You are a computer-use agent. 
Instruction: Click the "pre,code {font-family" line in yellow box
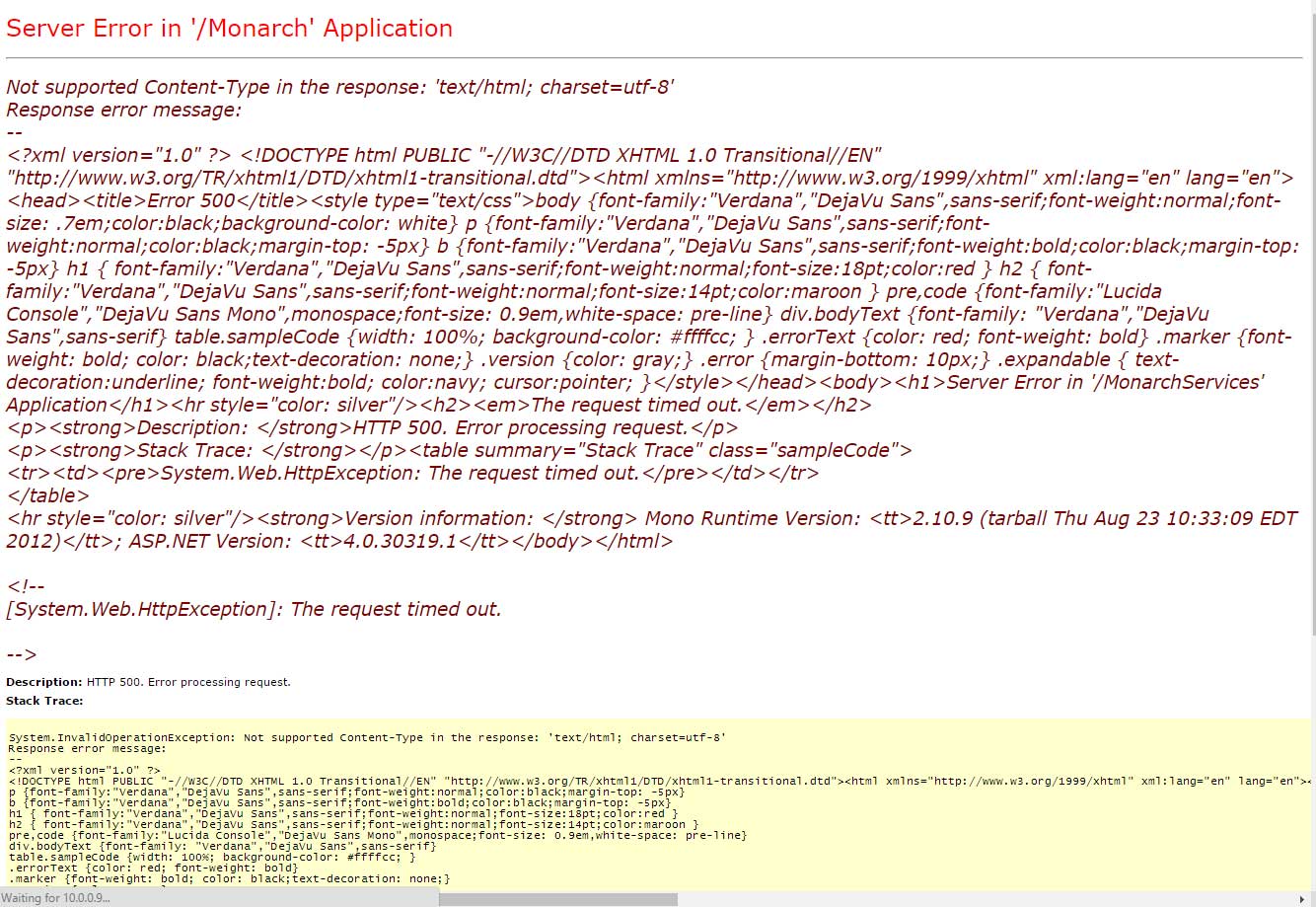(378, 835)
